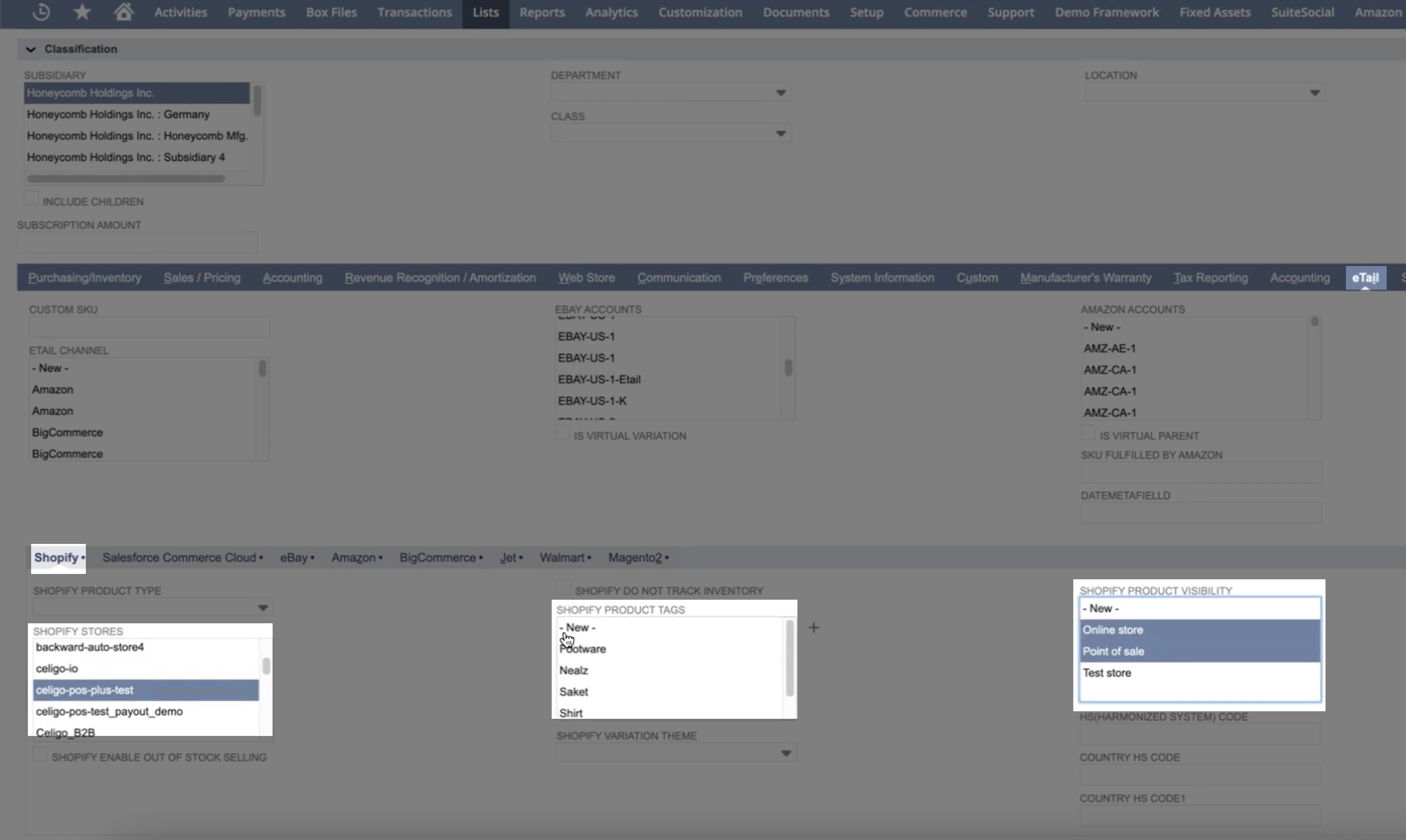The width and height of the screenshot is (1406, 840).
Task: Enable Shopify Do Not Track Inventory
Action: [x=563, y=588]
